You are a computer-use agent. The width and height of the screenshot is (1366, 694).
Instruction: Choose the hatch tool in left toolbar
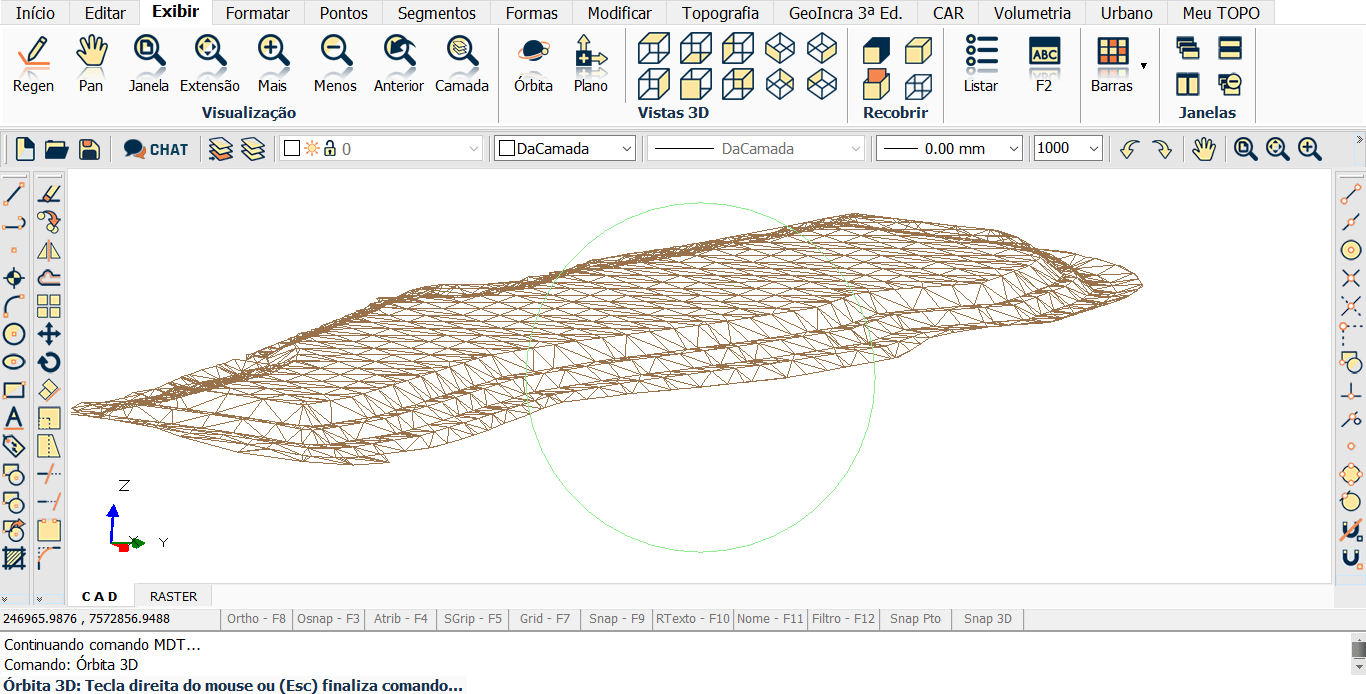14,558
